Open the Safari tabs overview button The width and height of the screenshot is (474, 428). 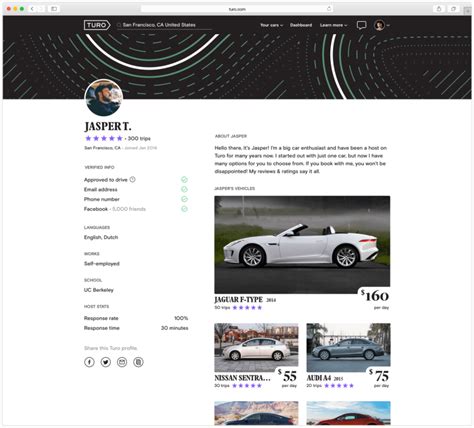click(453, 9)
